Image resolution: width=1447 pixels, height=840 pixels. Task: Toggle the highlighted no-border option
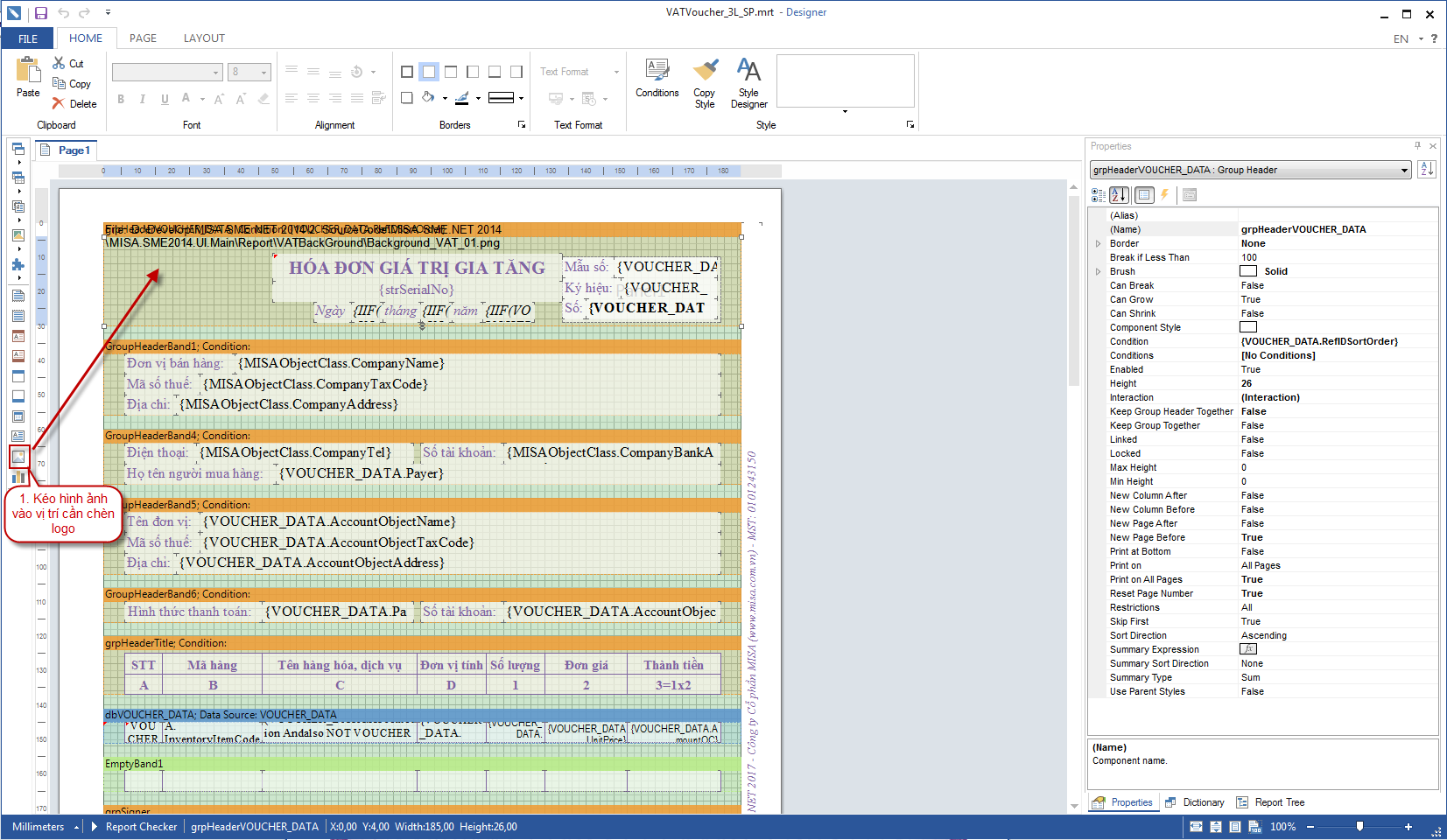coord(429,72)
